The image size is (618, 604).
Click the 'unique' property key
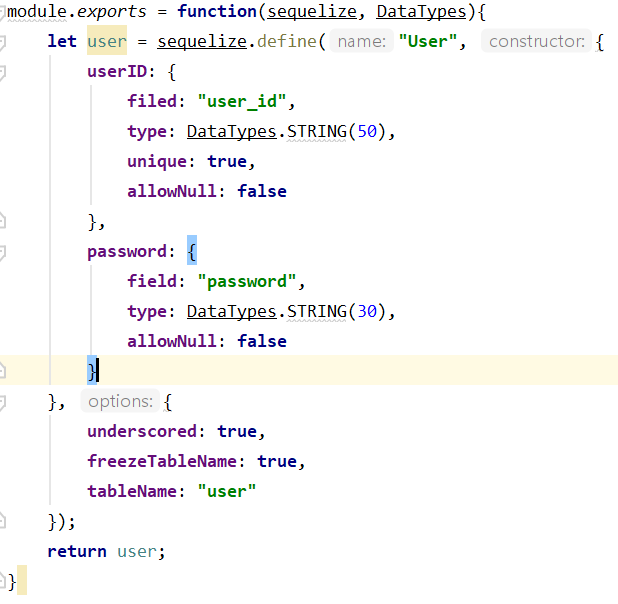pyautogui.click(x=157, y=161)
